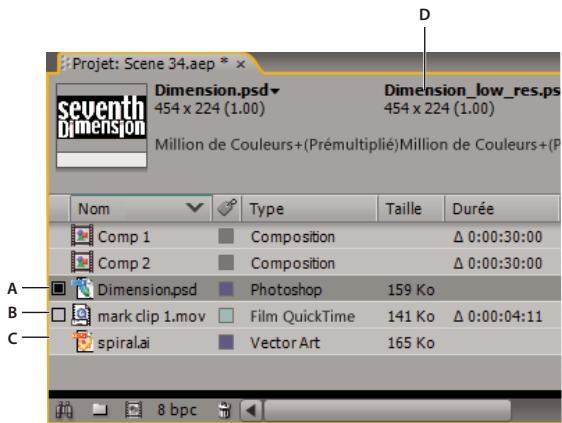
Task: Click teal label swatch for mark clip 1.mov
Action: pos(226,316)
